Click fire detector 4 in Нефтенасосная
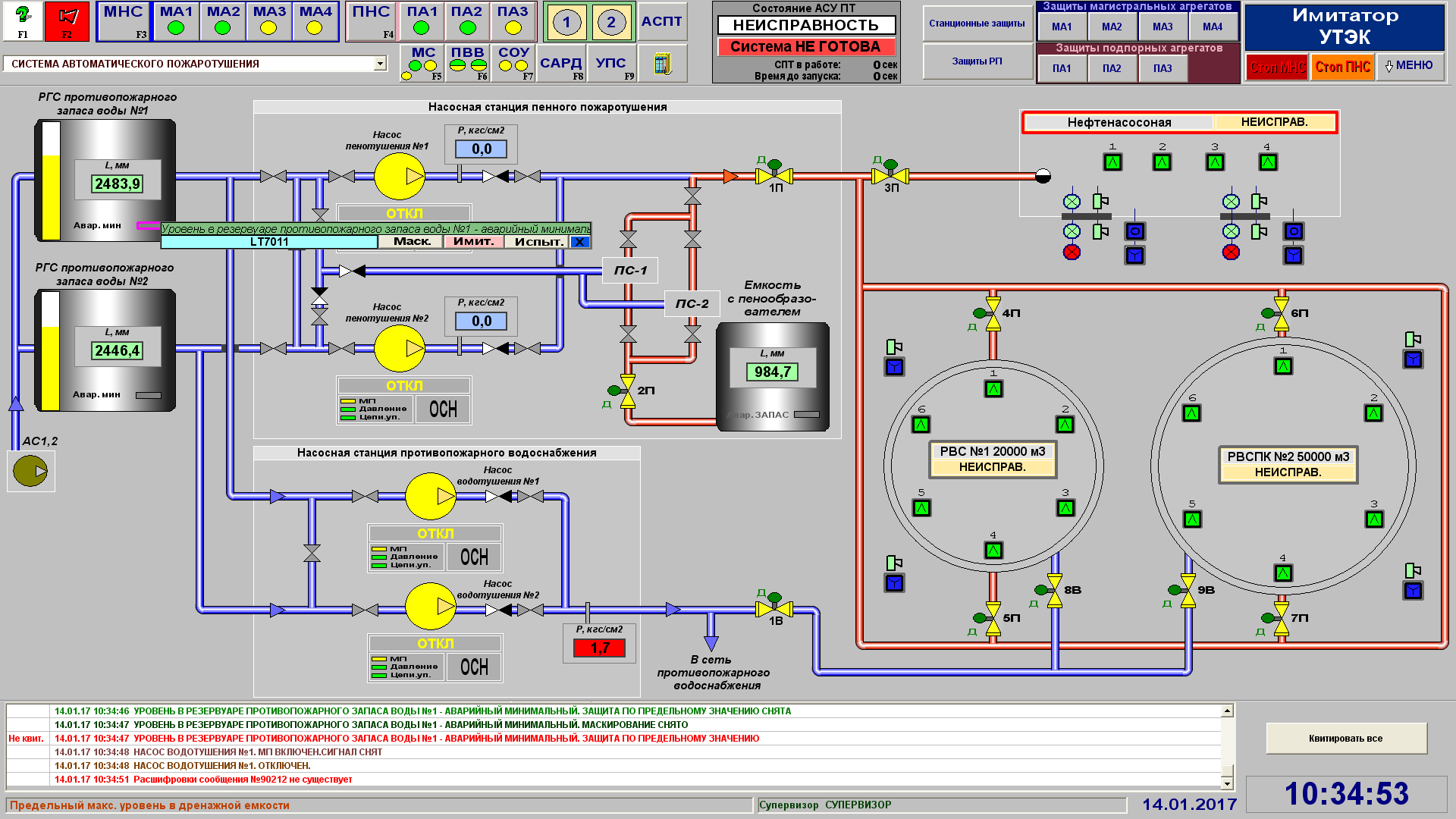Image resolution: width=1456 pixels, height=819 pixels. click(1268, 162)
